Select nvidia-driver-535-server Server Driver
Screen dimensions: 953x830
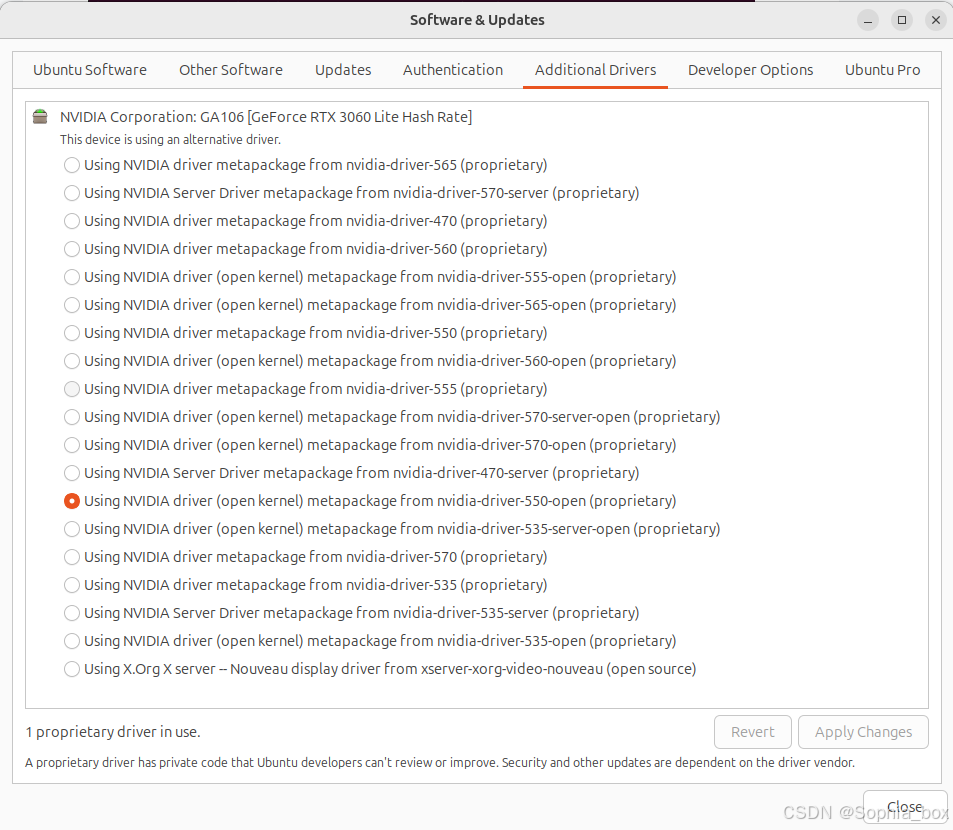351,612
